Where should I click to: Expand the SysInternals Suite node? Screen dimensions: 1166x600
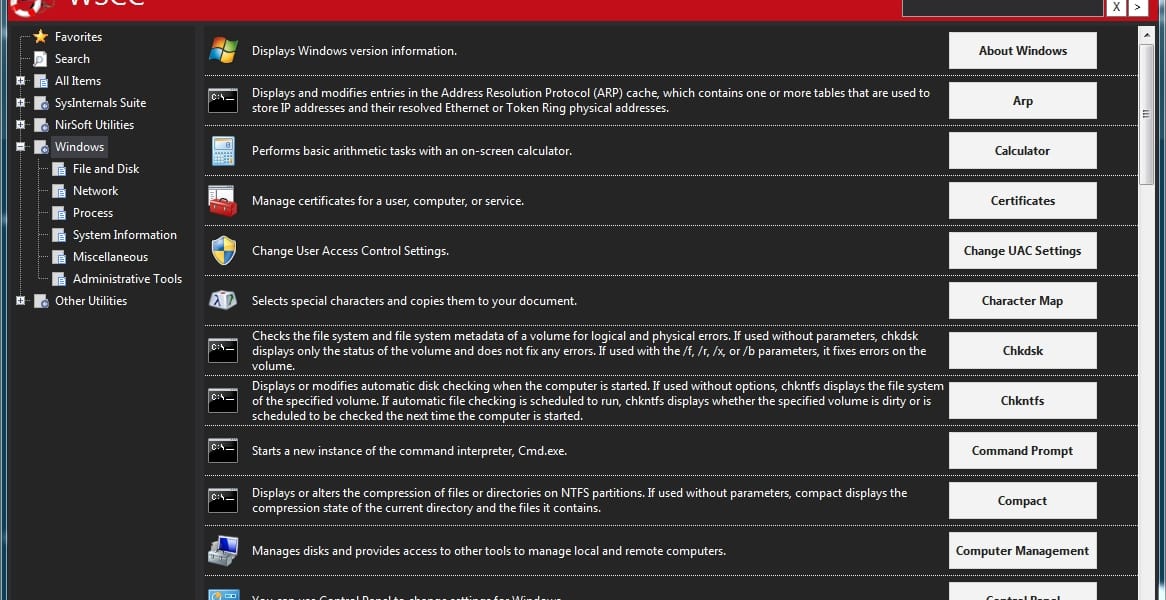click(x=20, y=103)
